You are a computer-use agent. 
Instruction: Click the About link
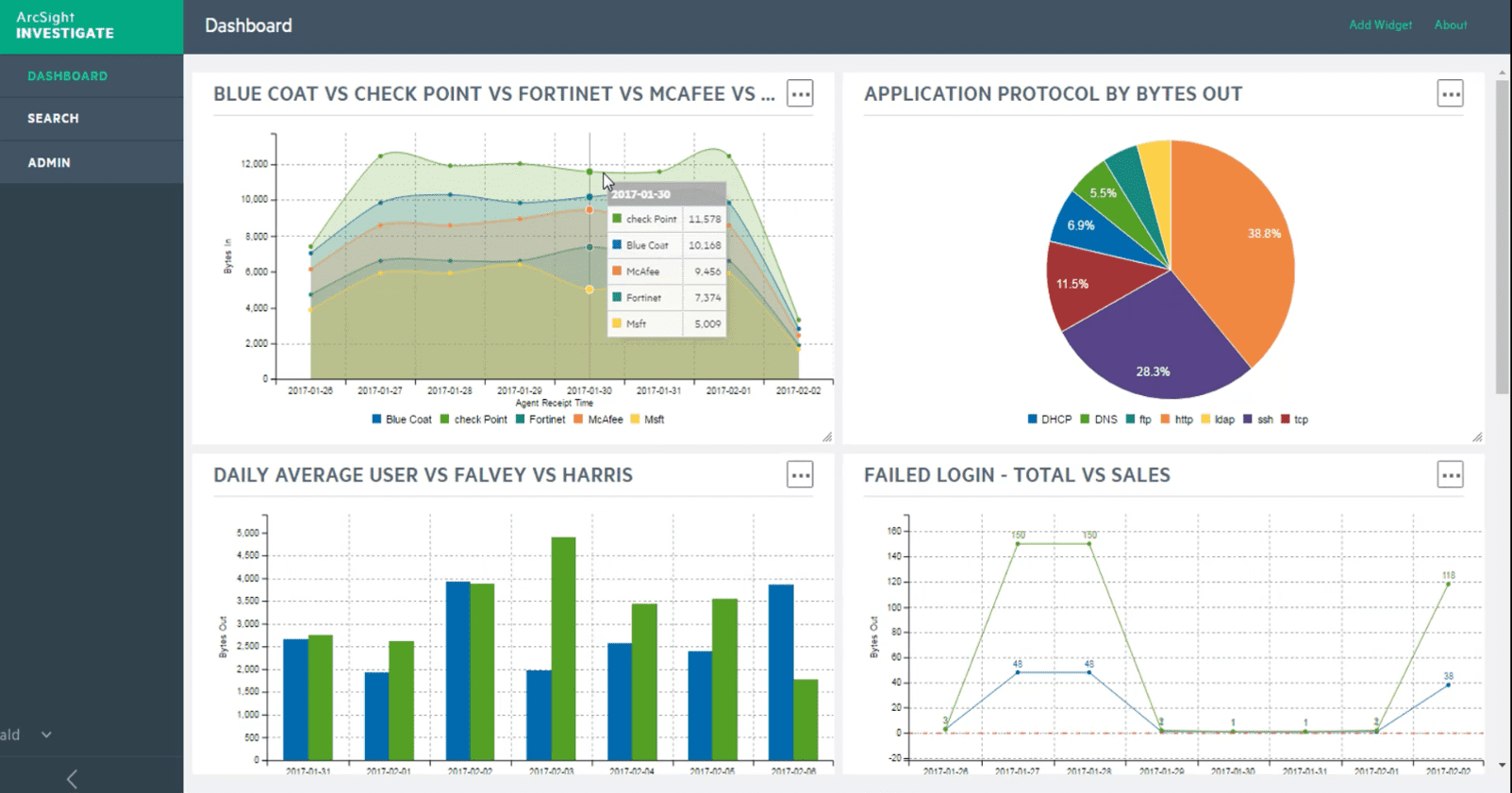click(x=1451, y=25)
